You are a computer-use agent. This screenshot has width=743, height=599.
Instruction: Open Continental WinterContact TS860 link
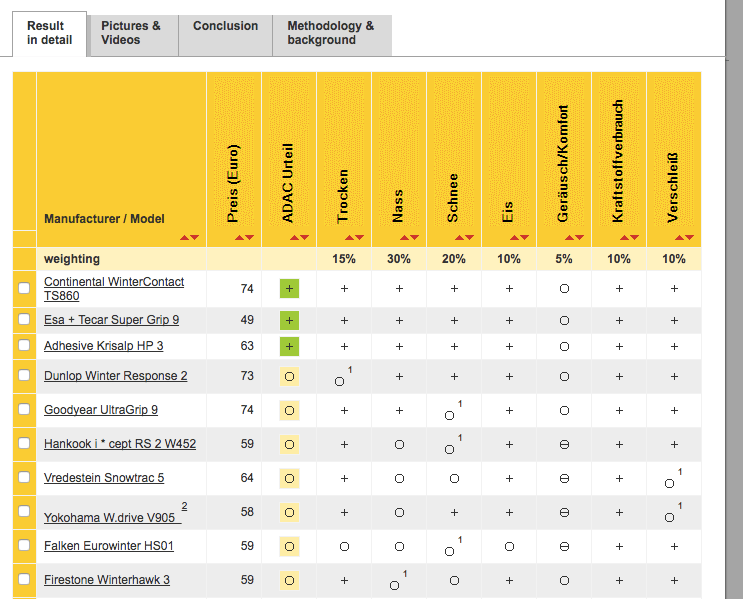tap(114, 289)
